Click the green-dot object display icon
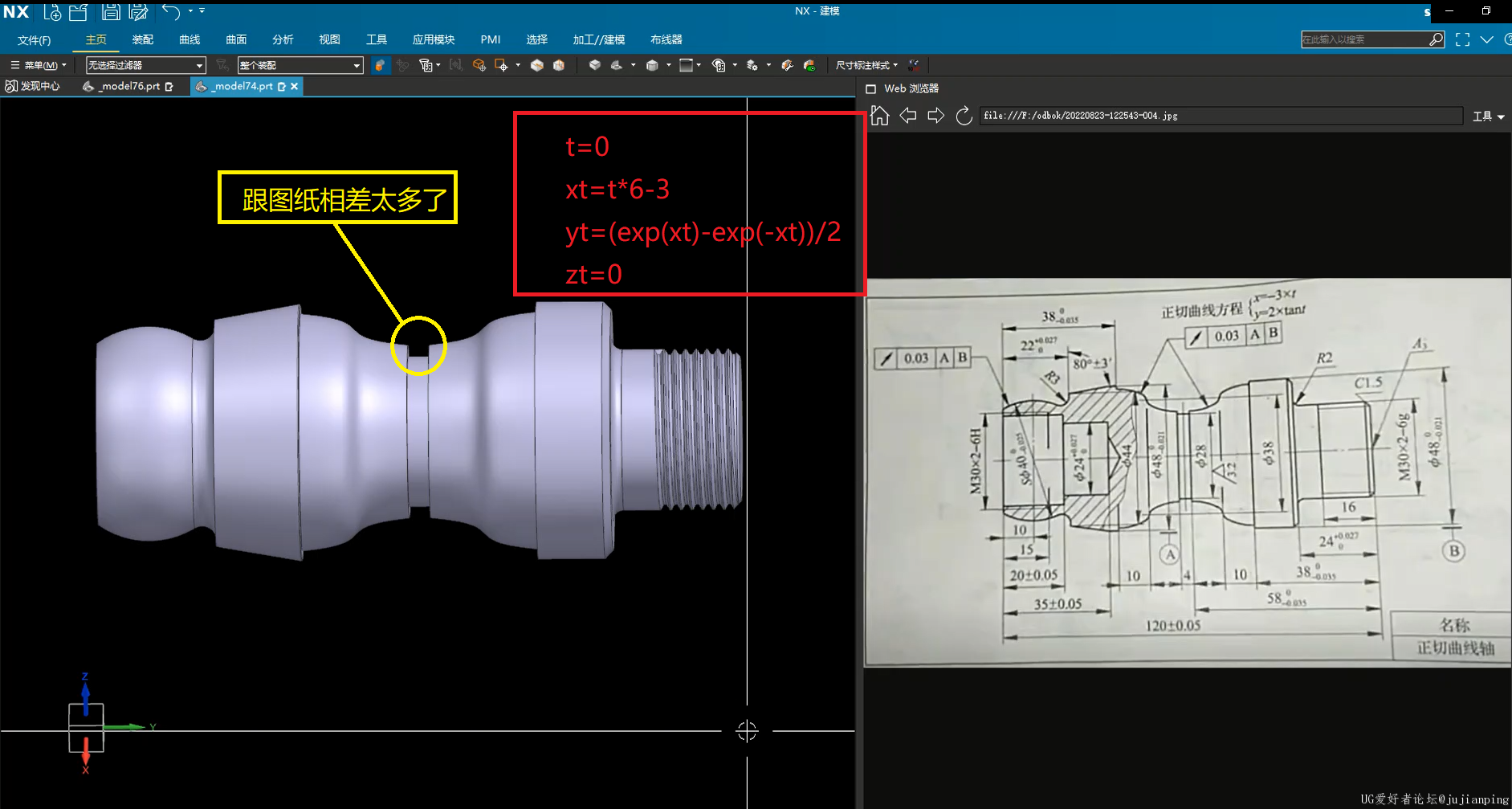Image resolution: width=1512 pixels, height=809 pixels. pyautogui.click(x=809, y=65)
